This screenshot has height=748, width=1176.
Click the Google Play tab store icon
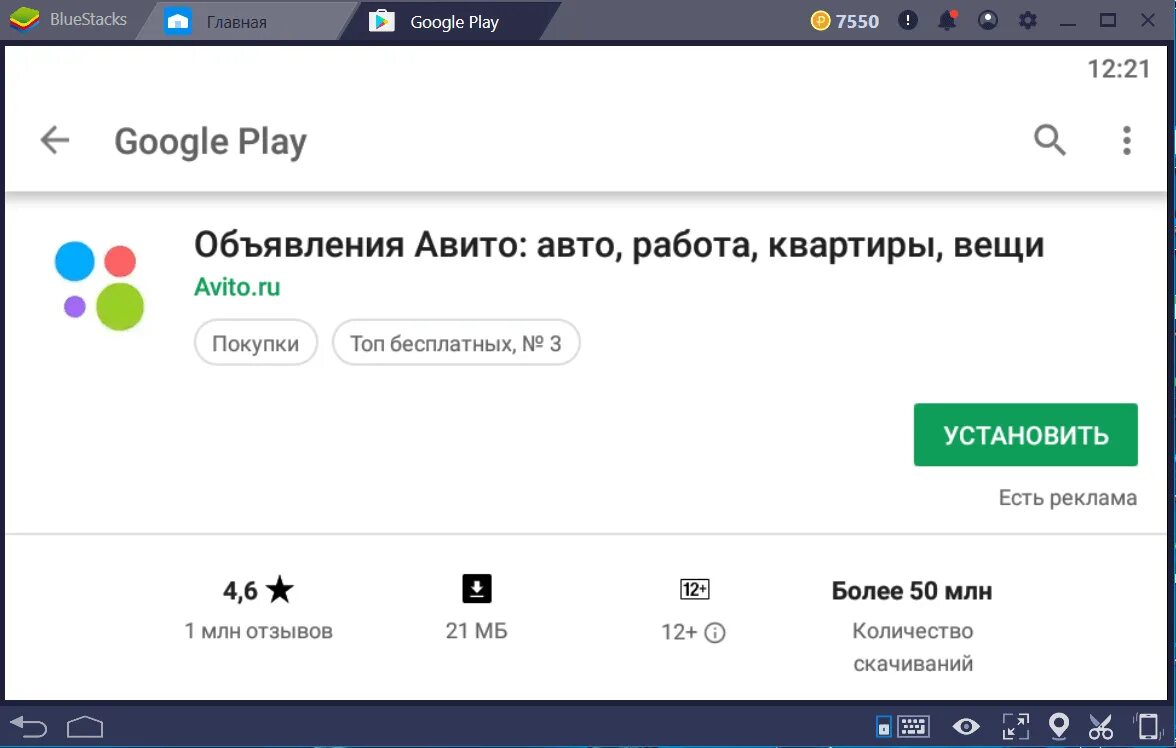(382, 21)
